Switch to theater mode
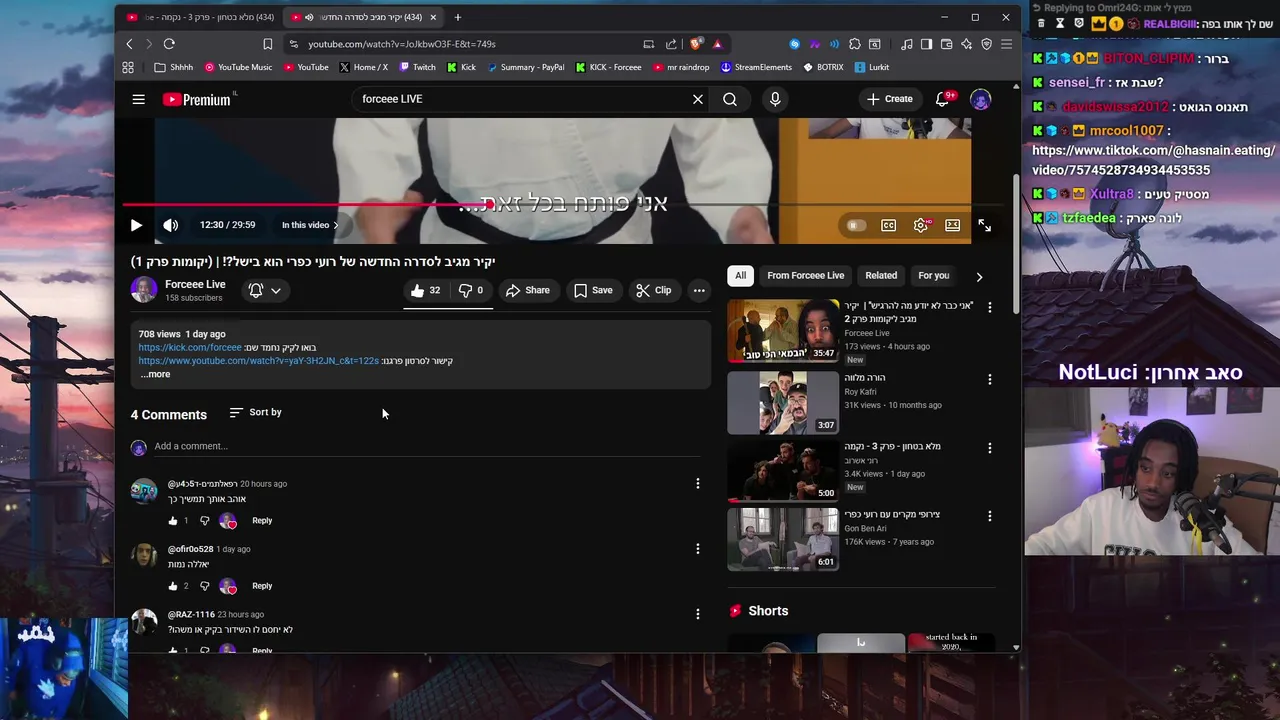The image size is (1280, 720). (952, 225)
